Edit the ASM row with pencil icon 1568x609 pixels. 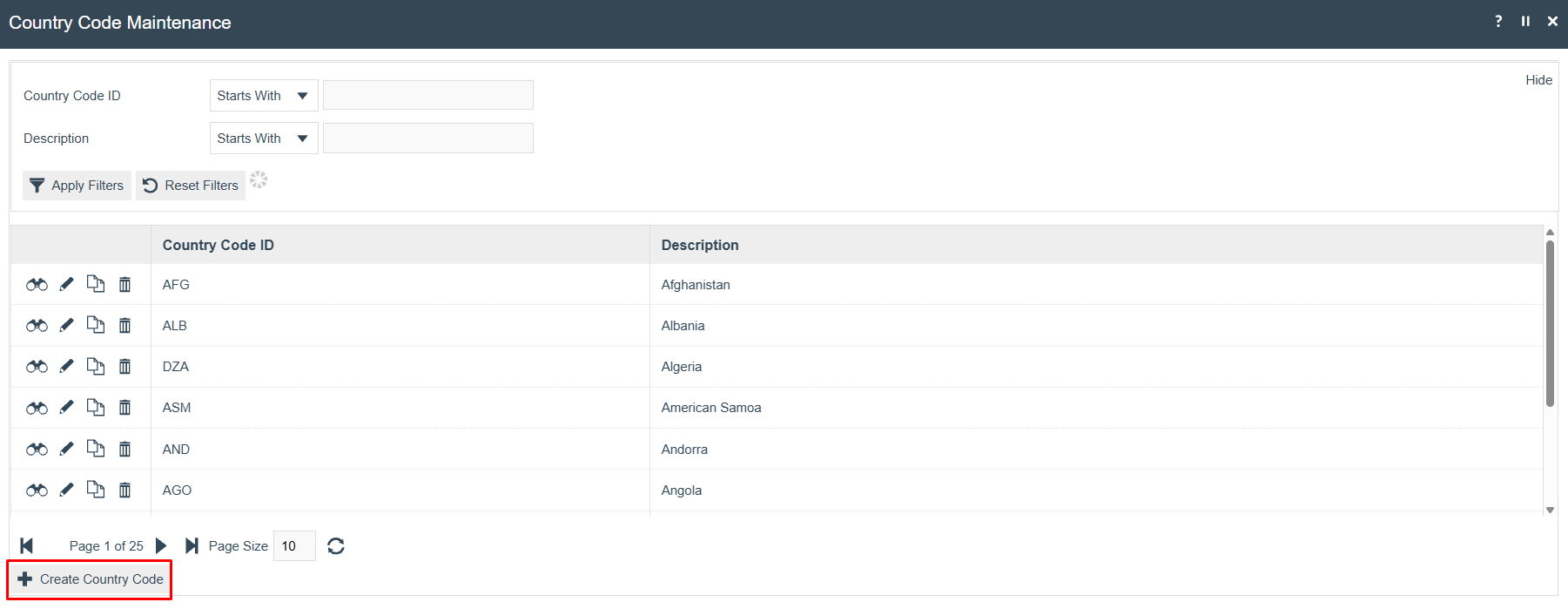[66, 407]
